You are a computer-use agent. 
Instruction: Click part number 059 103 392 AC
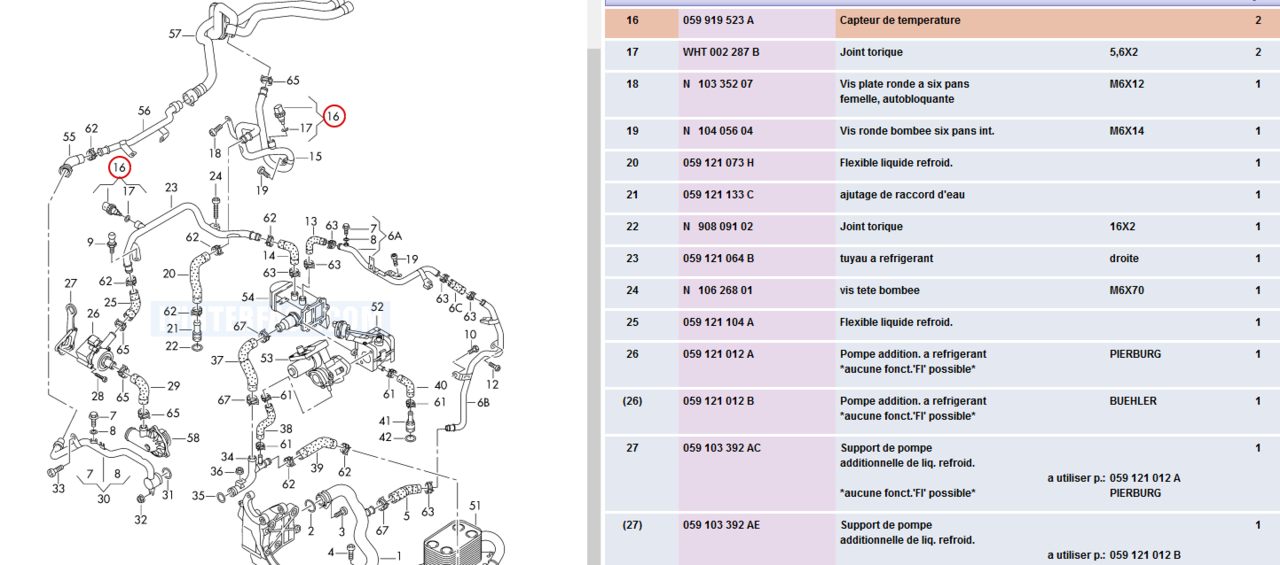pos(721,448)
